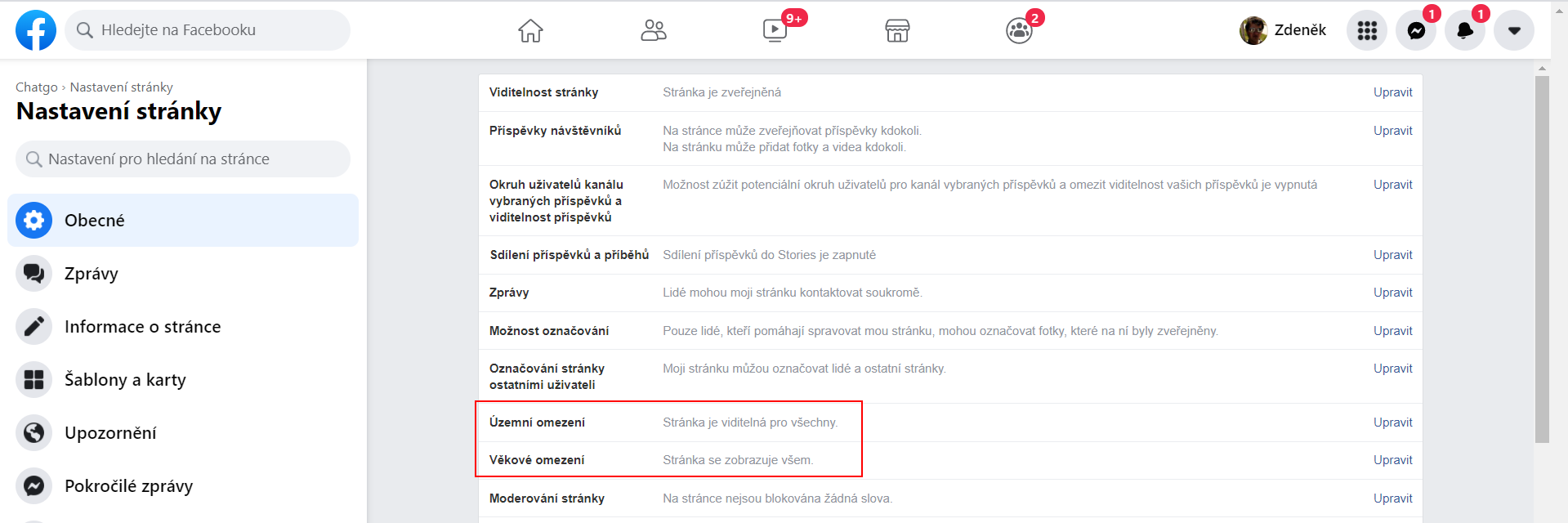Open the Groups icon with badge
This screenshot has width=1568, height=523.
(x=1019, y=31)
